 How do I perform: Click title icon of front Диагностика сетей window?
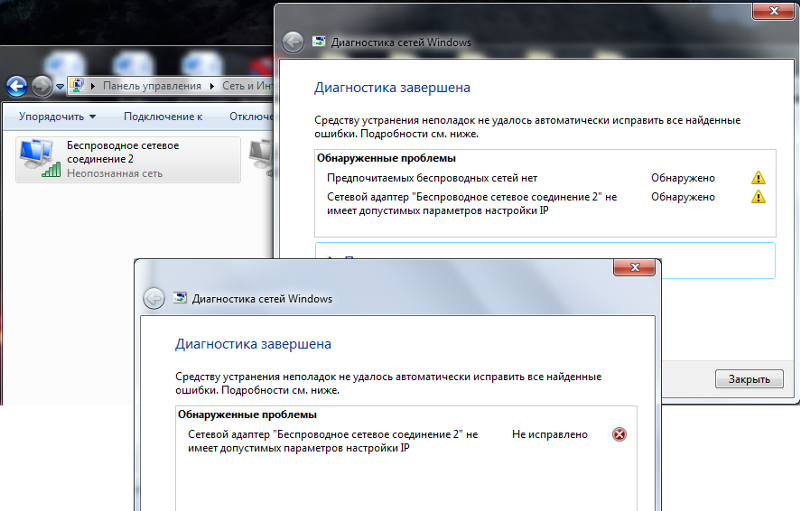tap(180, 298)
